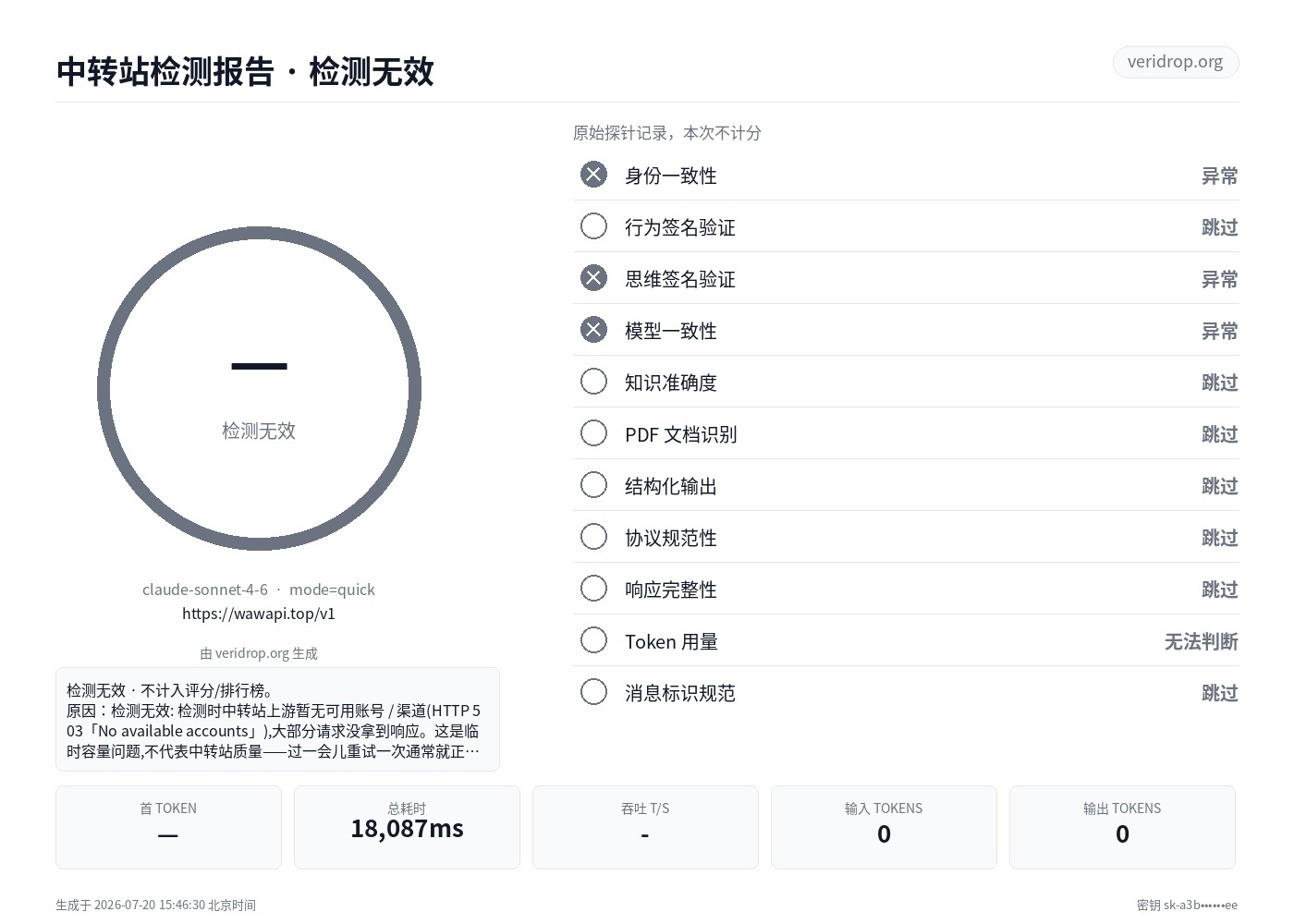
Task: Open the https://wawapi.top/v1 URL
Action: [259, 614]
